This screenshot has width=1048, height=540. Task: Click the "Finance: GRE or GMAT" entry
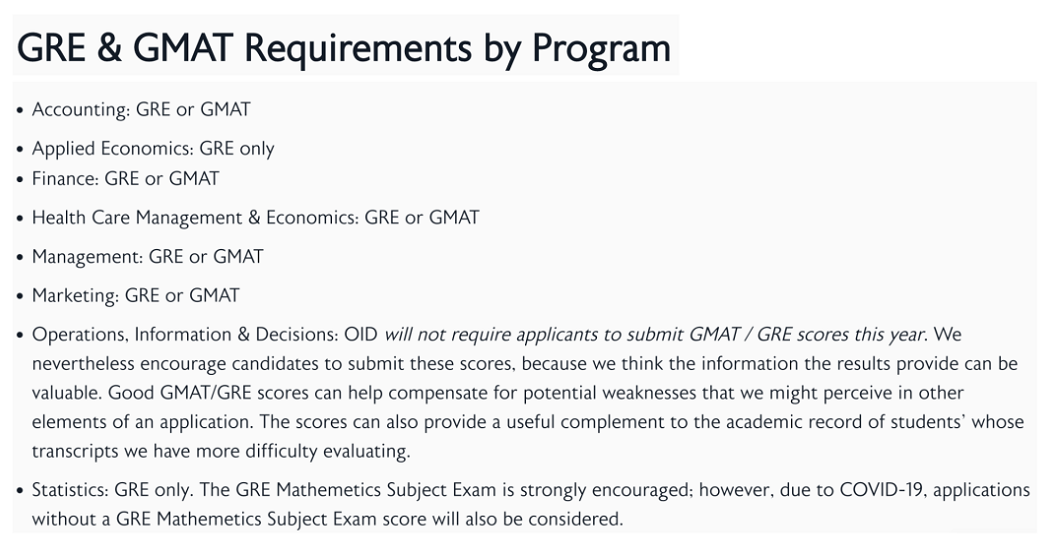(125, 179)
